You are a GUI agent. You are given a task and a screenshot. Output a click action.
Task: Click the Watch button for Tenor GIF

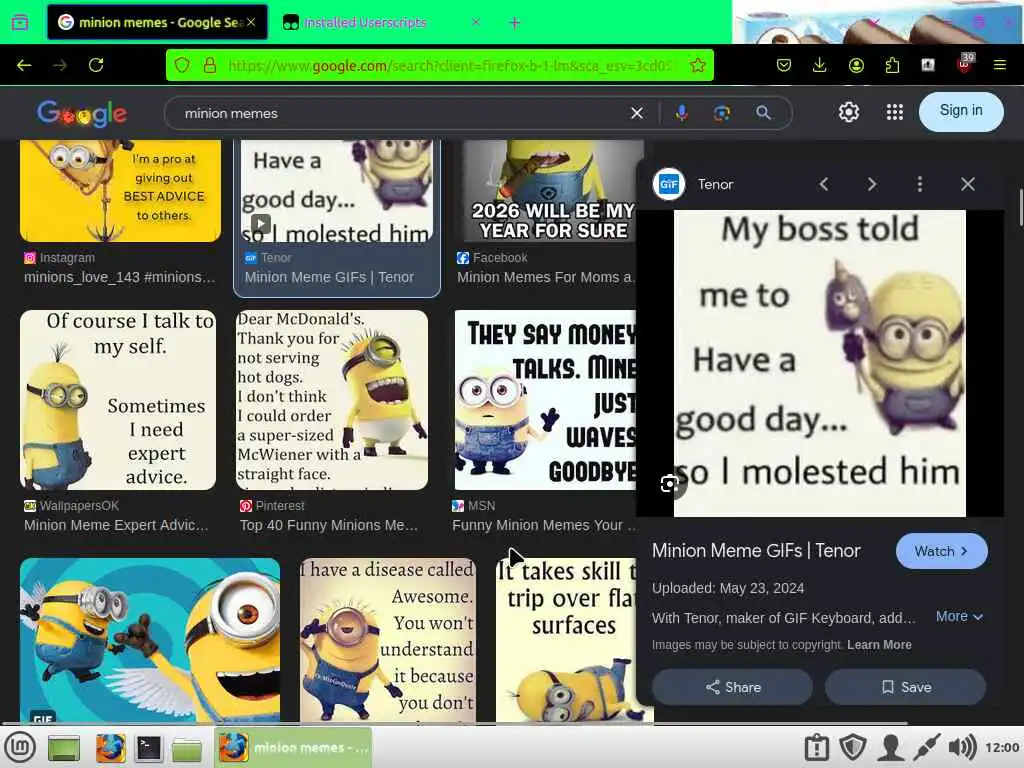pos(942,551)
